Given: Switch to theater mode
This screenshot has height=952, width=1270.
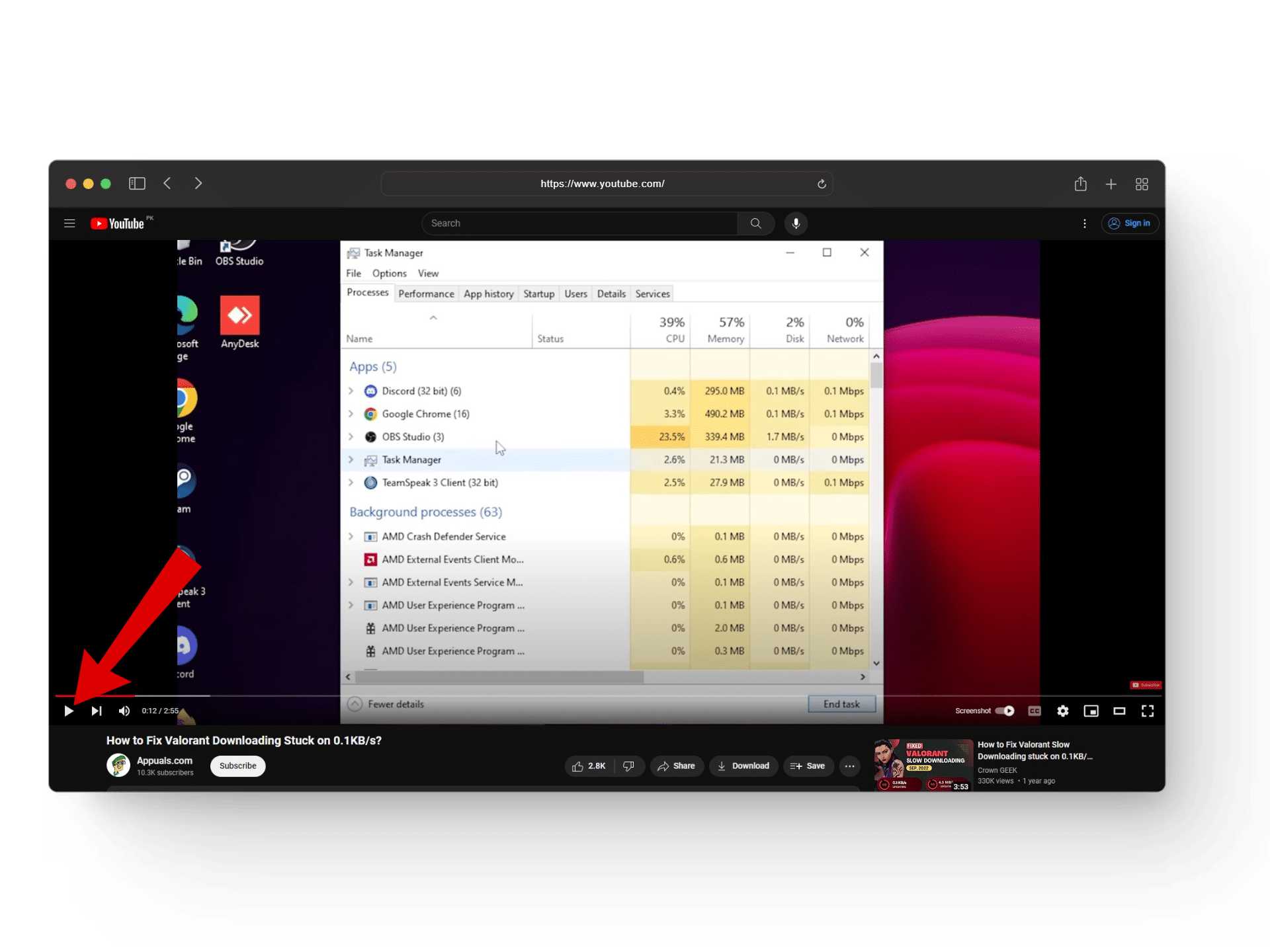Looking at the screenshot, I should [1119, 711].
